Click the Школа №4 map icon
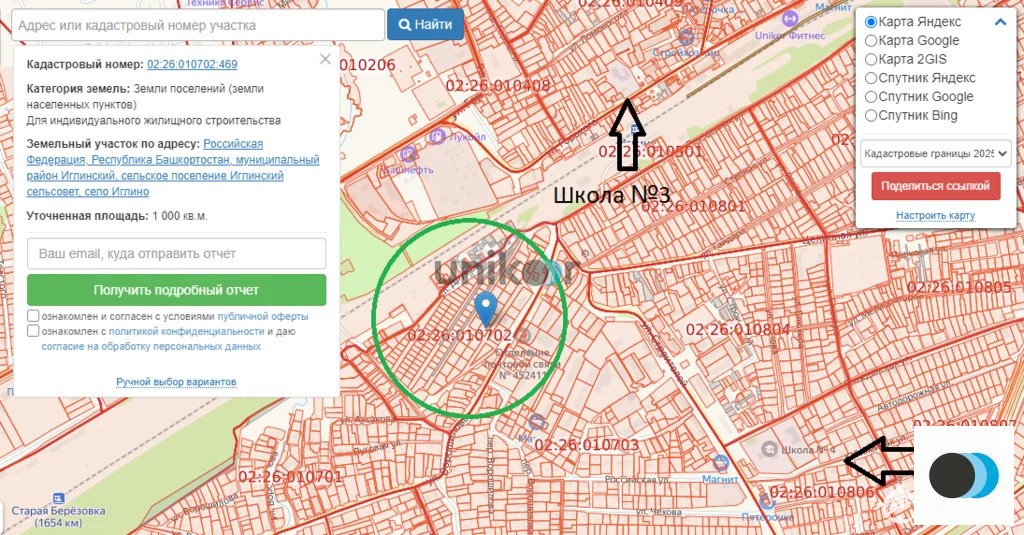This screenshot has height=535, width=1024. (x=770, y=449)
